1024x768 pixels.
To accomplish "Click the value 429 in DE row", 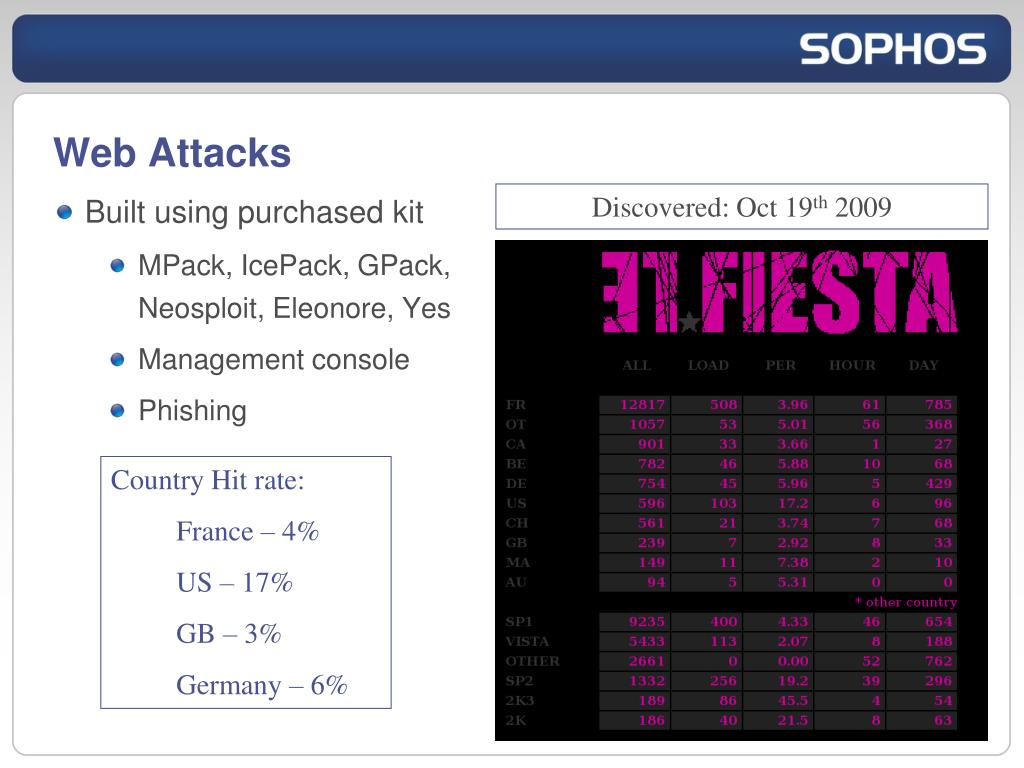I will [938, 484].
